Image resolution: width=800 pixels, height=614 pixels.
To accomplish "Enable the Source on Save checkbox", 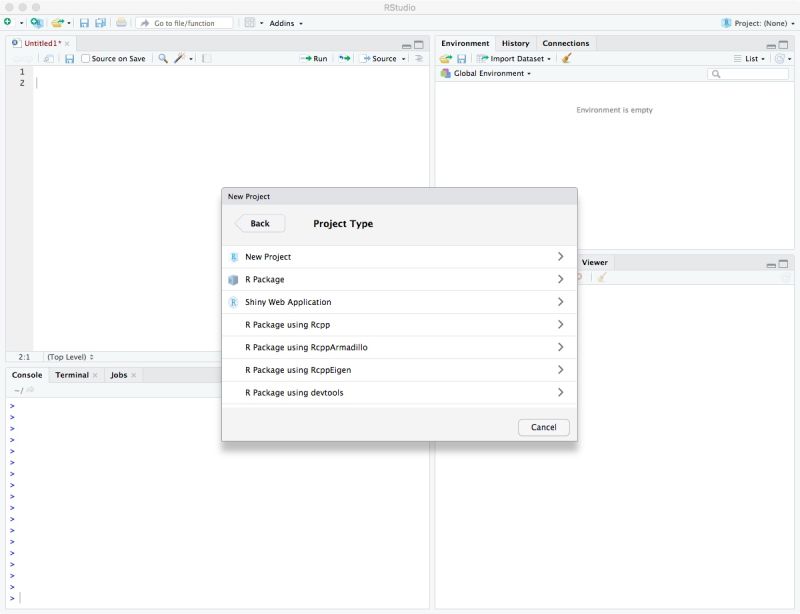I will pyautogui.click(x=86, y=59).
